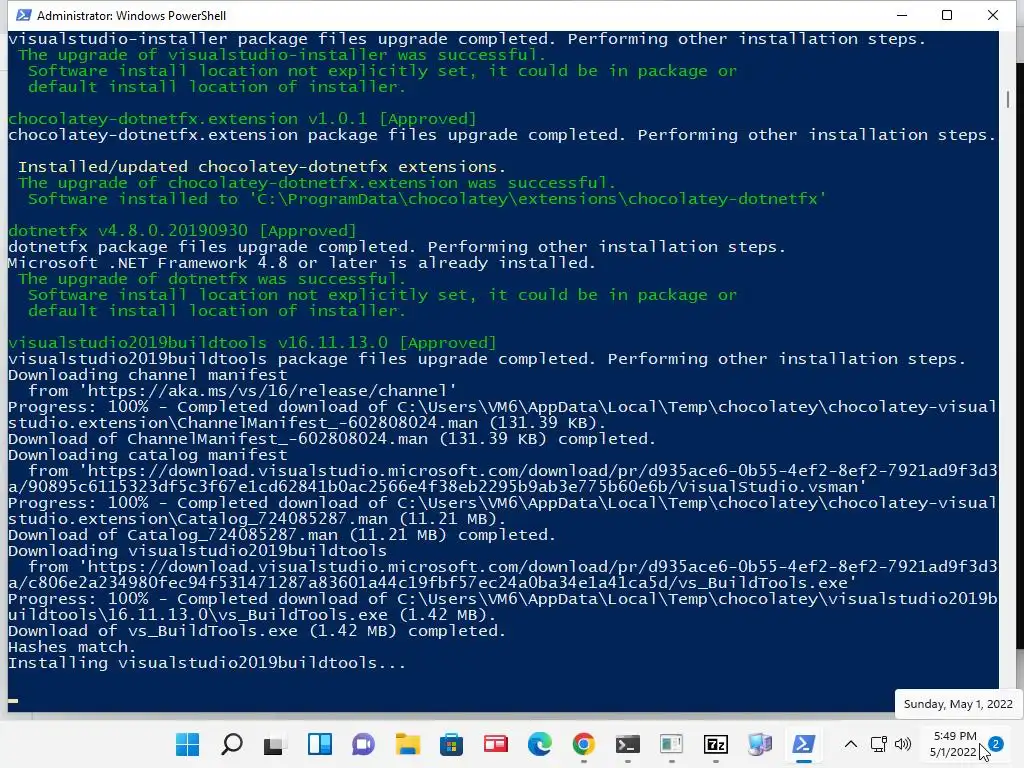The image size is (1024, 768).
Task: Open Task View on the taskbar
Action: (276, 744)
